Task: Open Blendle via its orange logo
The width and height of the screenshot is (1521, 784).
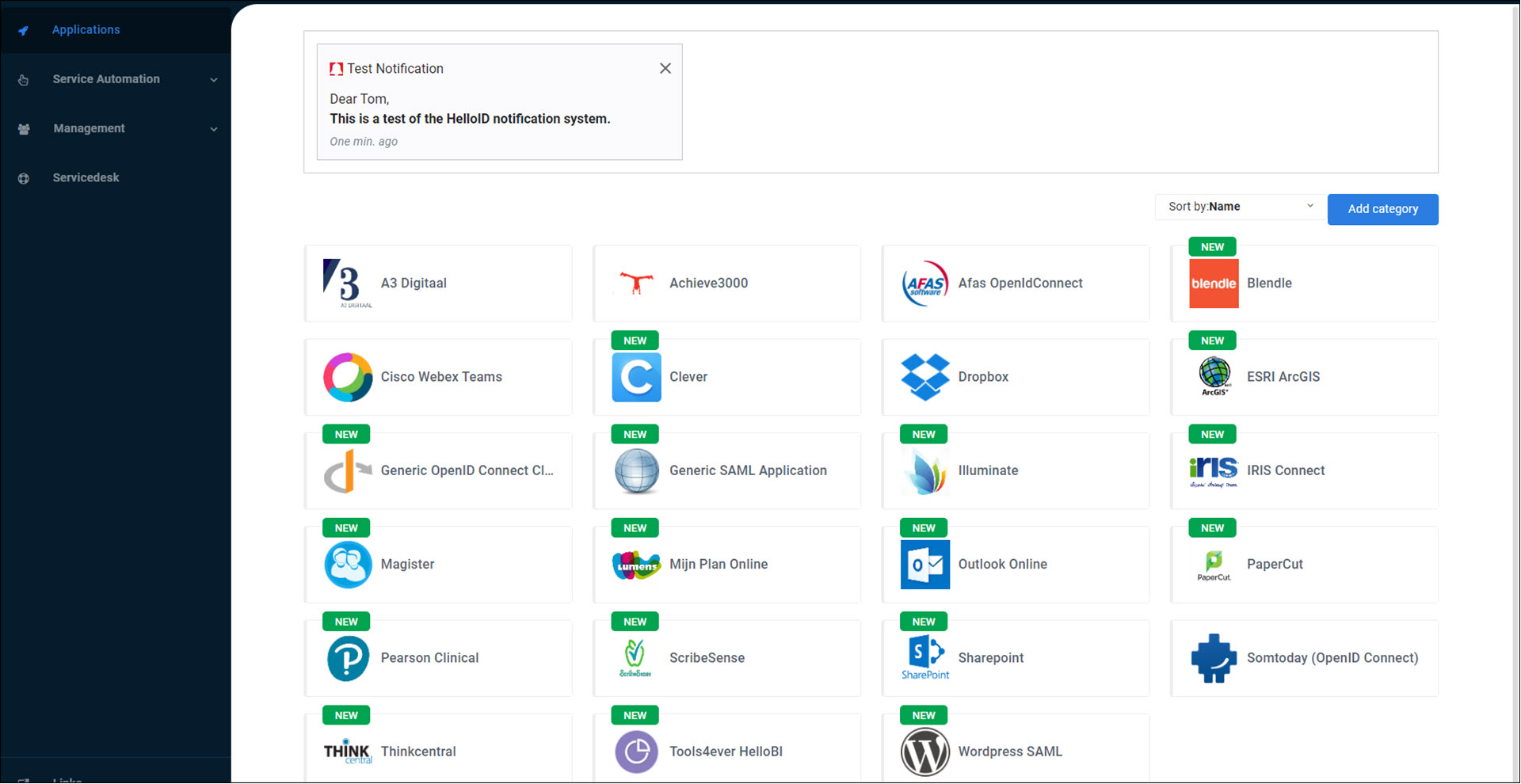Action: point(1214,284)
